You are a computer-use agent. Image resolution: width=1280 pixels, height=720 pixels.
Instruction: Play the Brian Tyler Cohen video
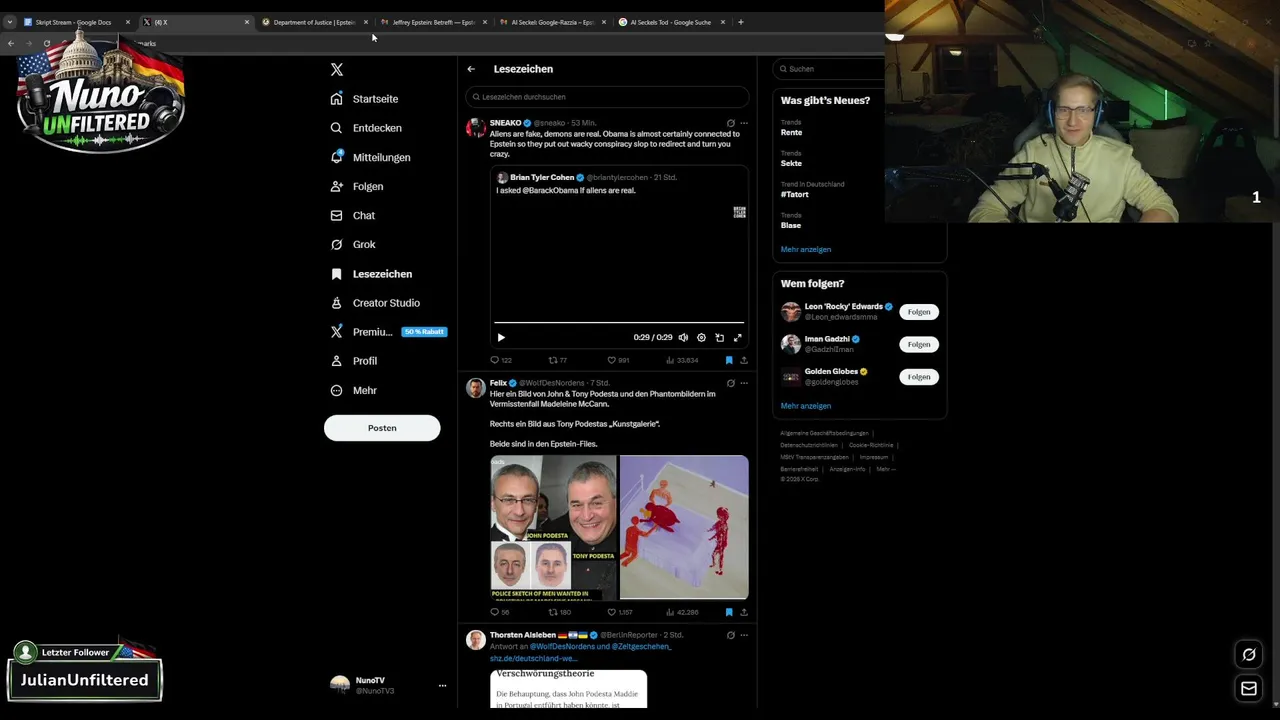[x=501, y=338]
